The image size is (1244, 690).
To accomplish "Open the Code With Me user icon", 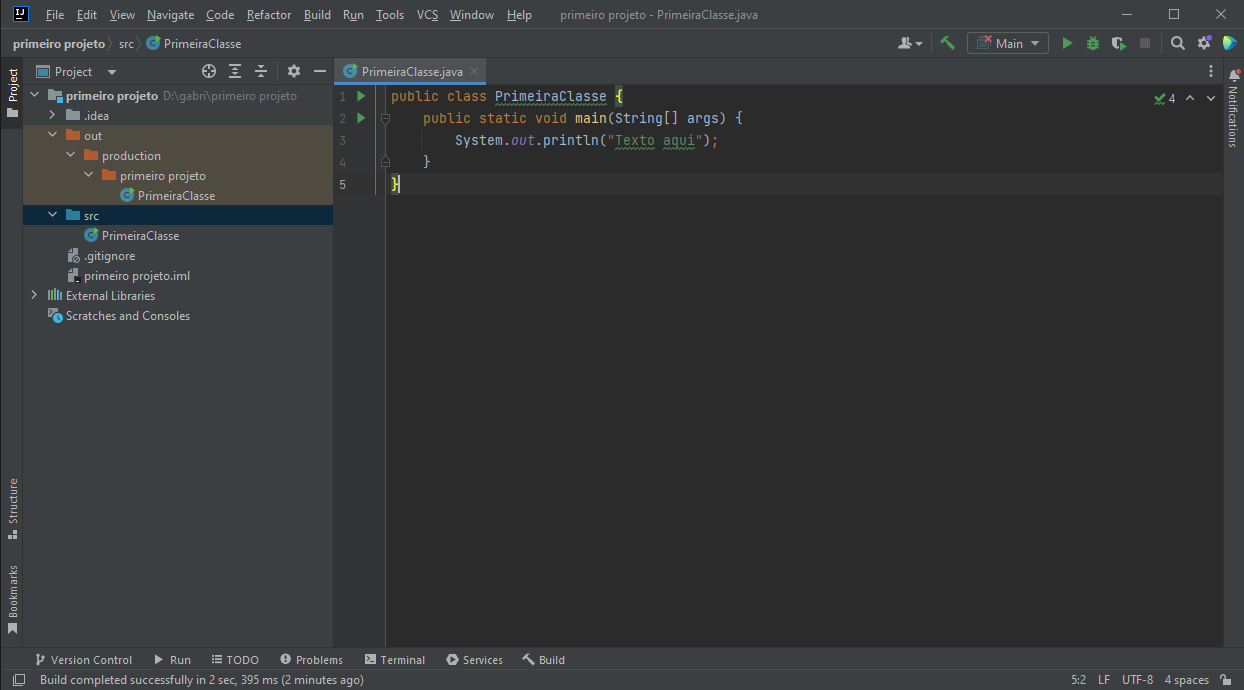I will pyautogui.click(x=910, y=43).
